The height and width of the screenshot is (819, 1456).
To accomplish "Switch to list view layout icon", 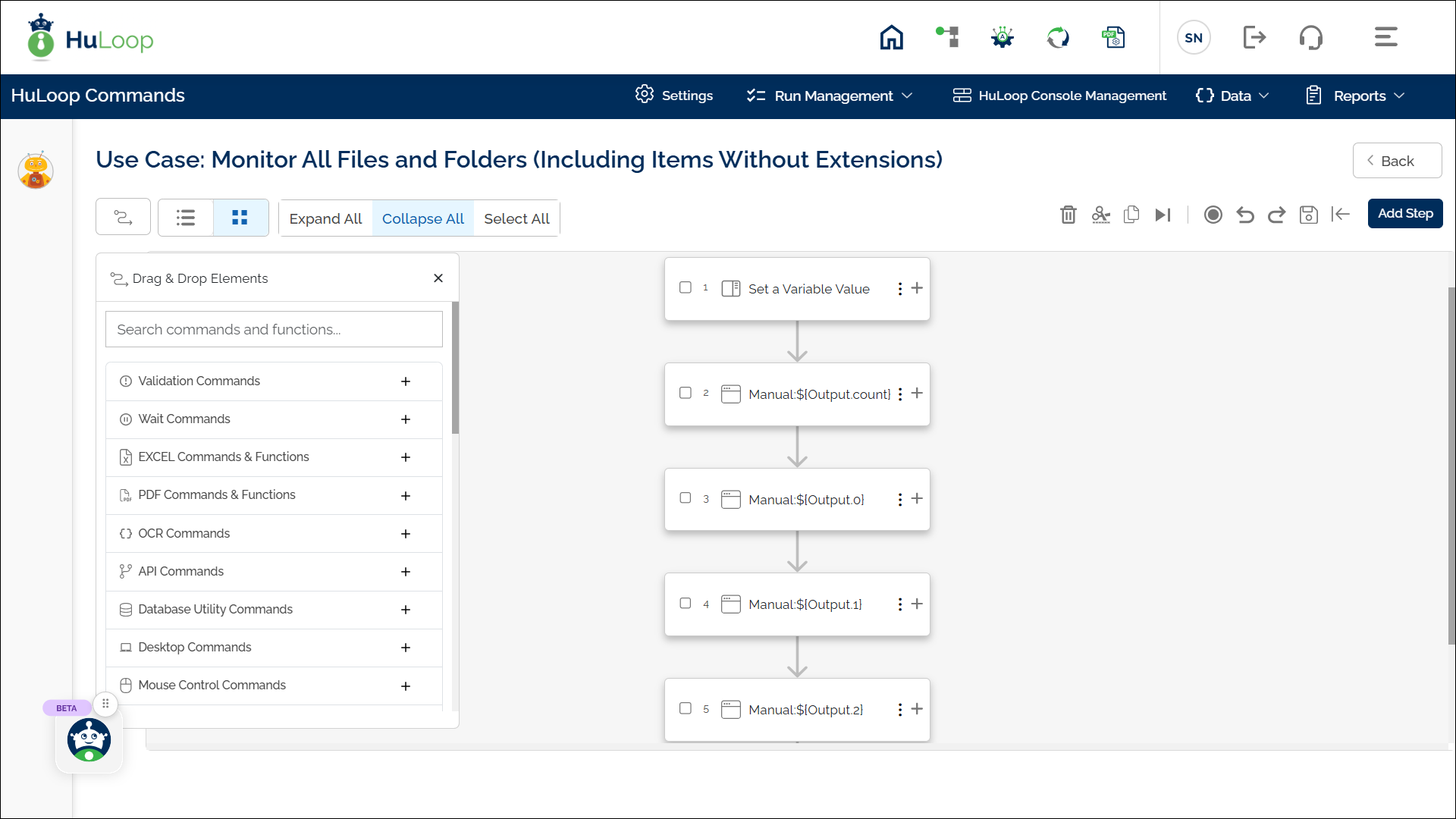I will (186, 218).
